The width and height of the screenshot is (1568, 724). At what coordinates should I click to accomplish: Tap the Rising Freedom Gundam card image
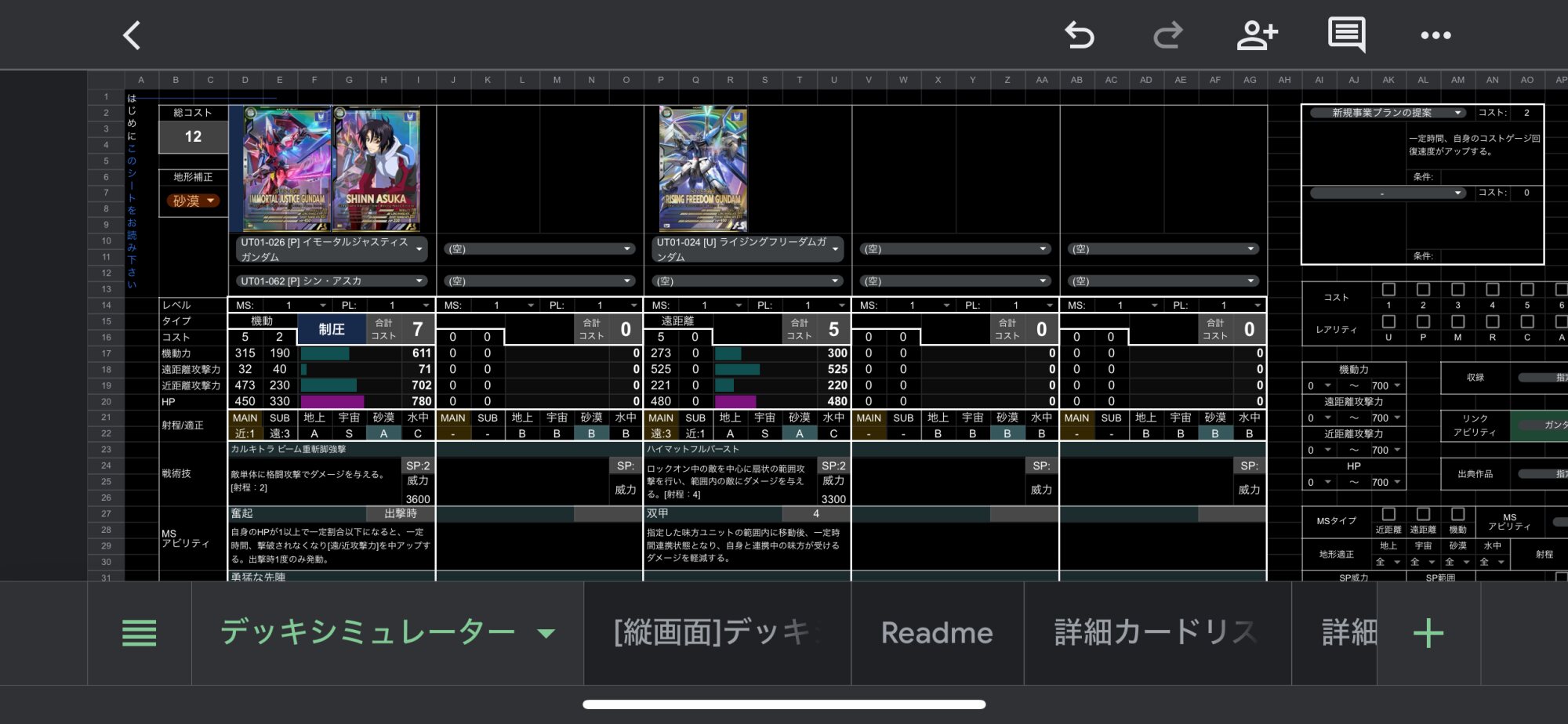pyautogui.click(x=703, y=169)
